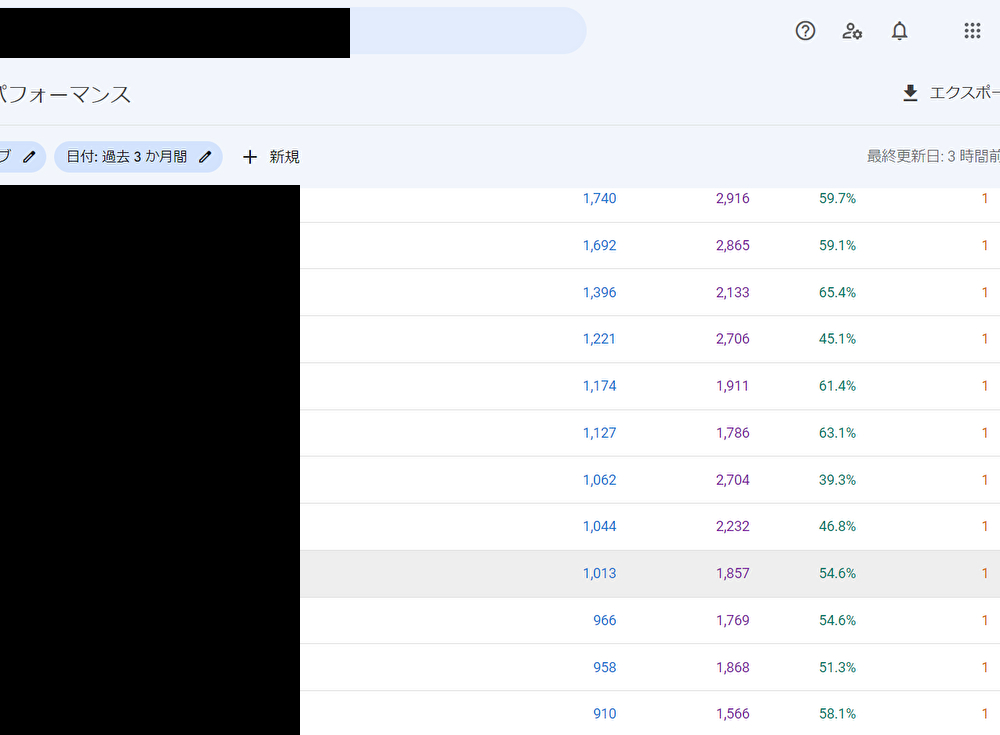Click the pencil icon on the date filter
The width and height of the screenshot is (1000, 735).
(205, 157)
